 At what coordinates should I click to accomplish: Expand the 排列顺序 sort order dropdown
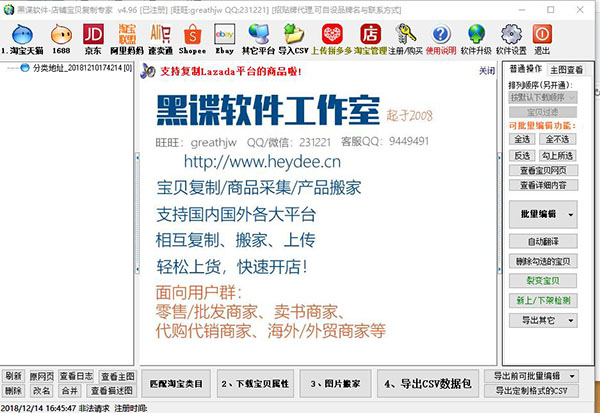pyautogui.click(x=543, y=98)
